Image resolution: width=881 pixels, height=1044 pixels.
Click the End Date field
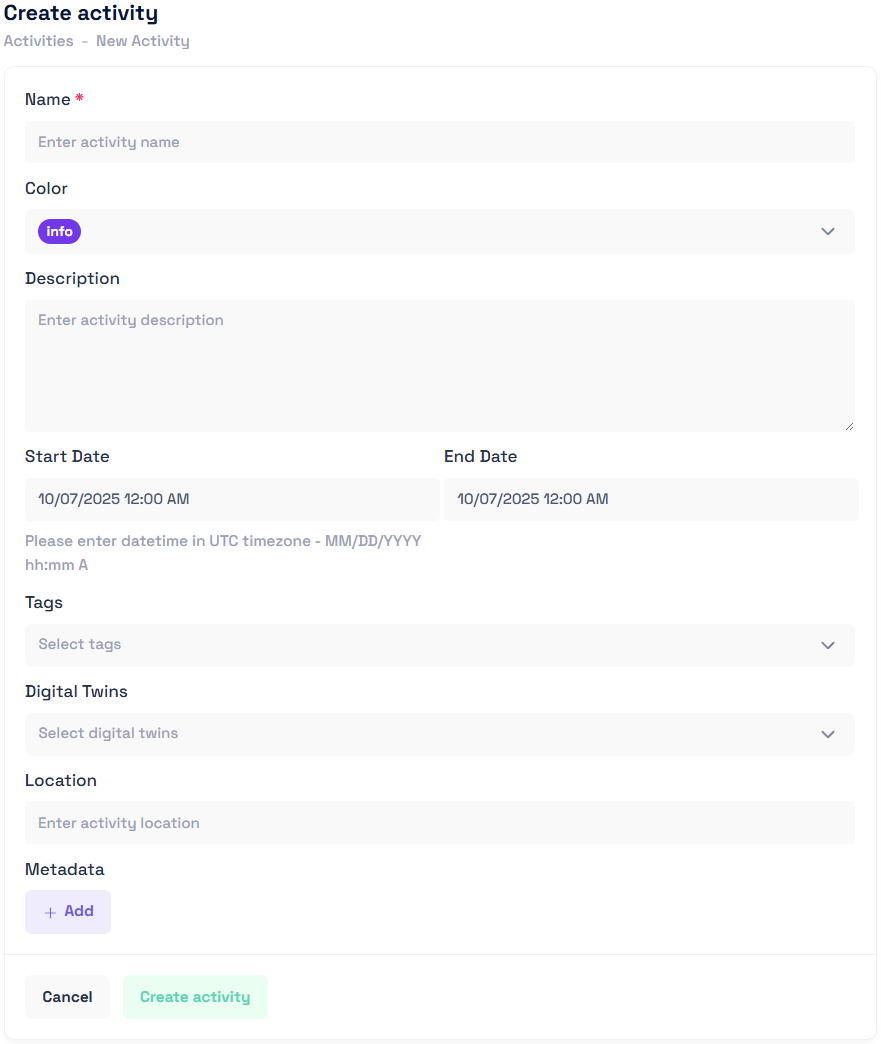[651, 499]
